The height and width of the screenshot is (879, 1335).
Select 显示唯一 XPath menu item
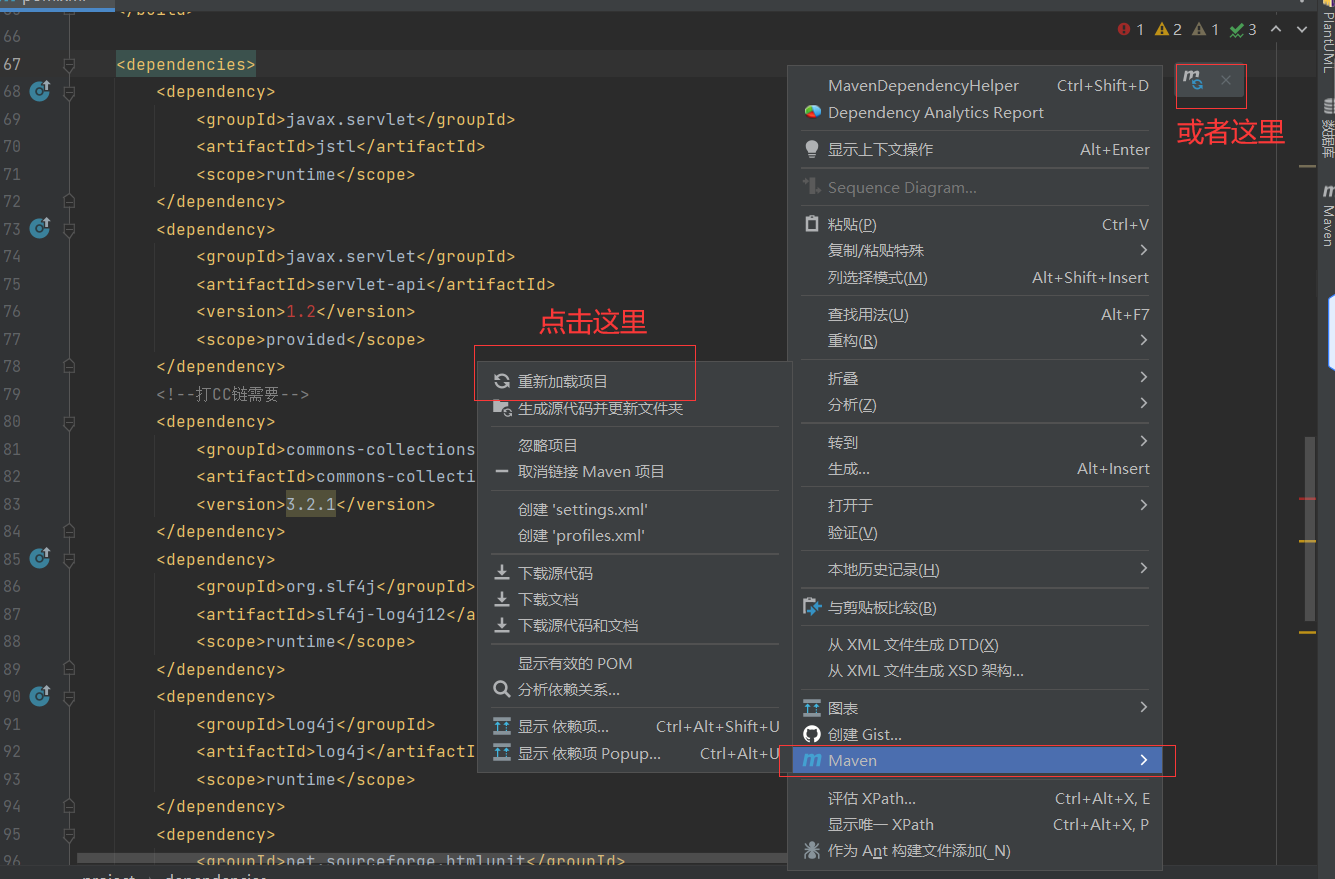click(975, 824)
